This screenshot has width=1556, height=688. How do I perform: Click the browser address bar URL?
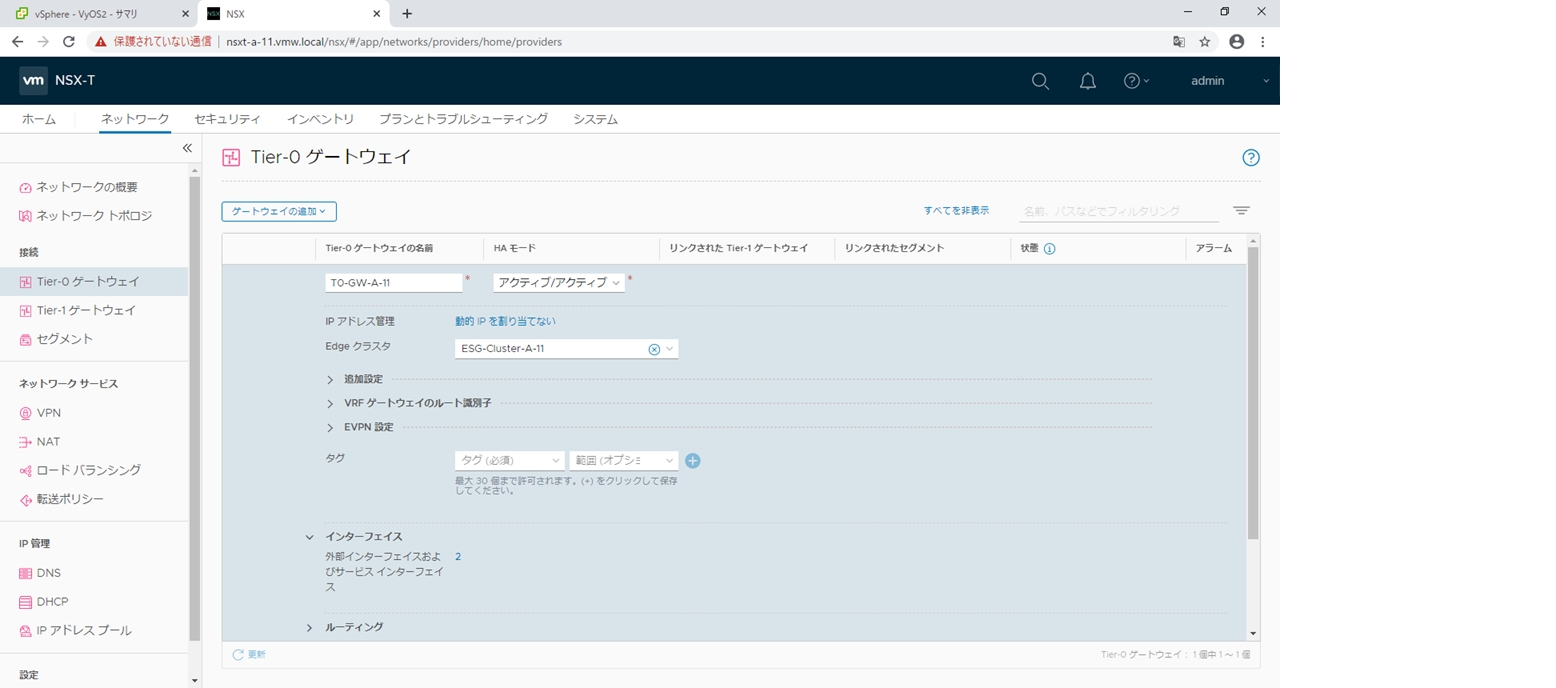click(394, 42)
